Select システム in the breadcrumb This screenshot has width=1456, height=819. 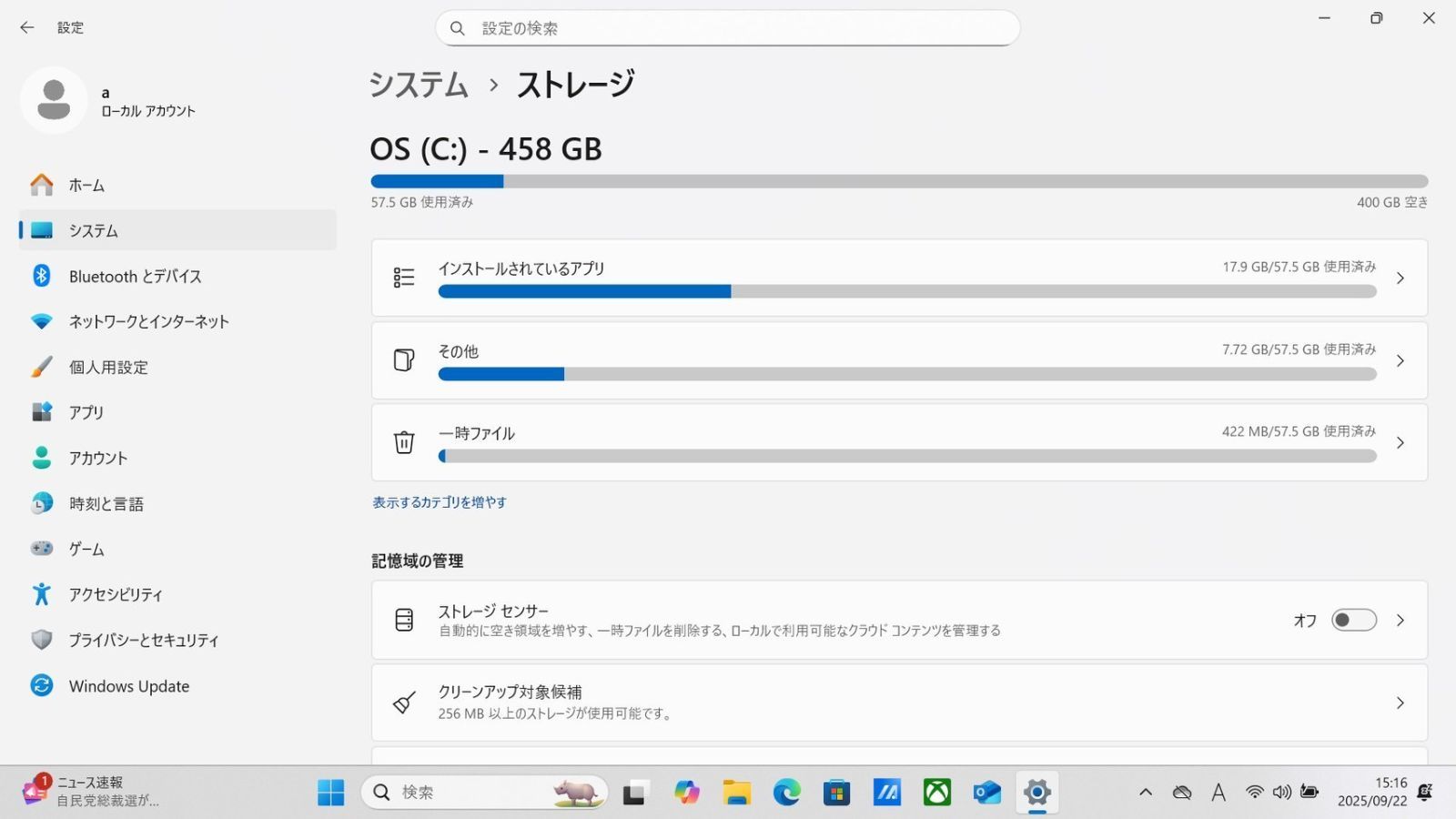coord(417,84)
